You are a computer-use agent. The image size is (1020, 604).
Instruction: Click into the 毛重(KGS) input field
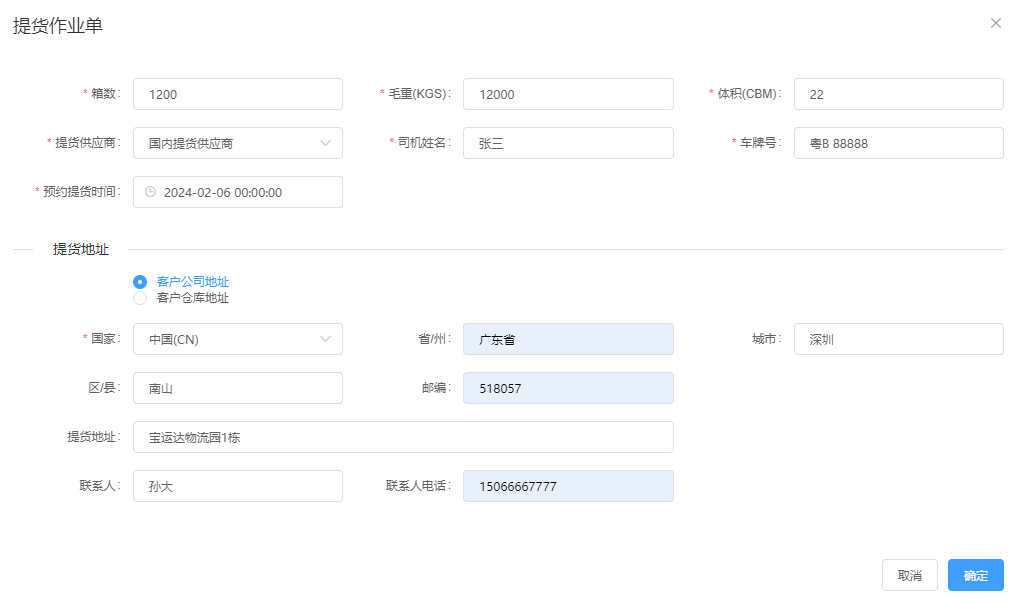[568, 94]
